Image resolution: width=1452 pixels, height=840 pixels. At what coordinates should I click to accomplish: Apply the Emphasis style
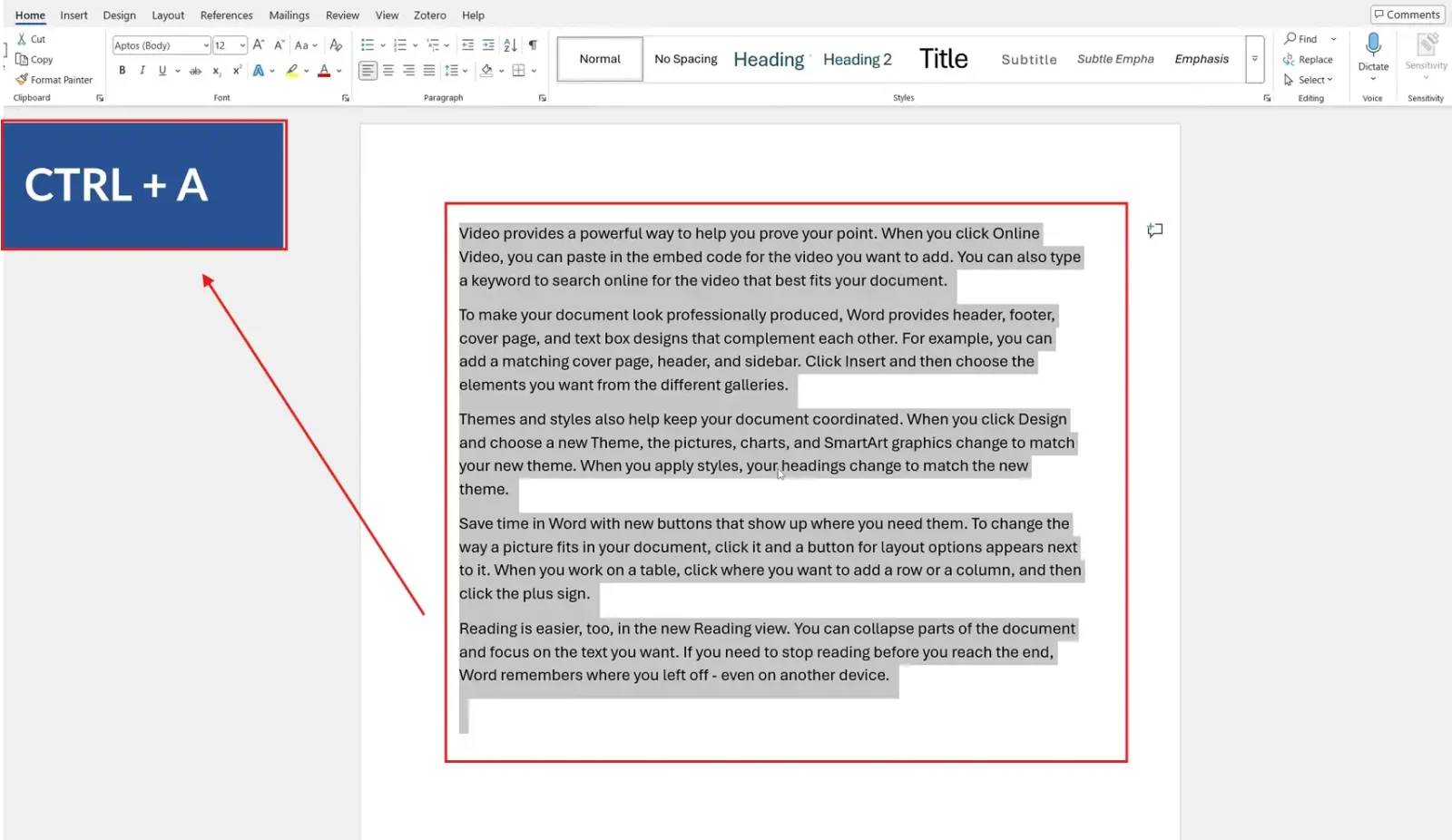point(1202,59)
